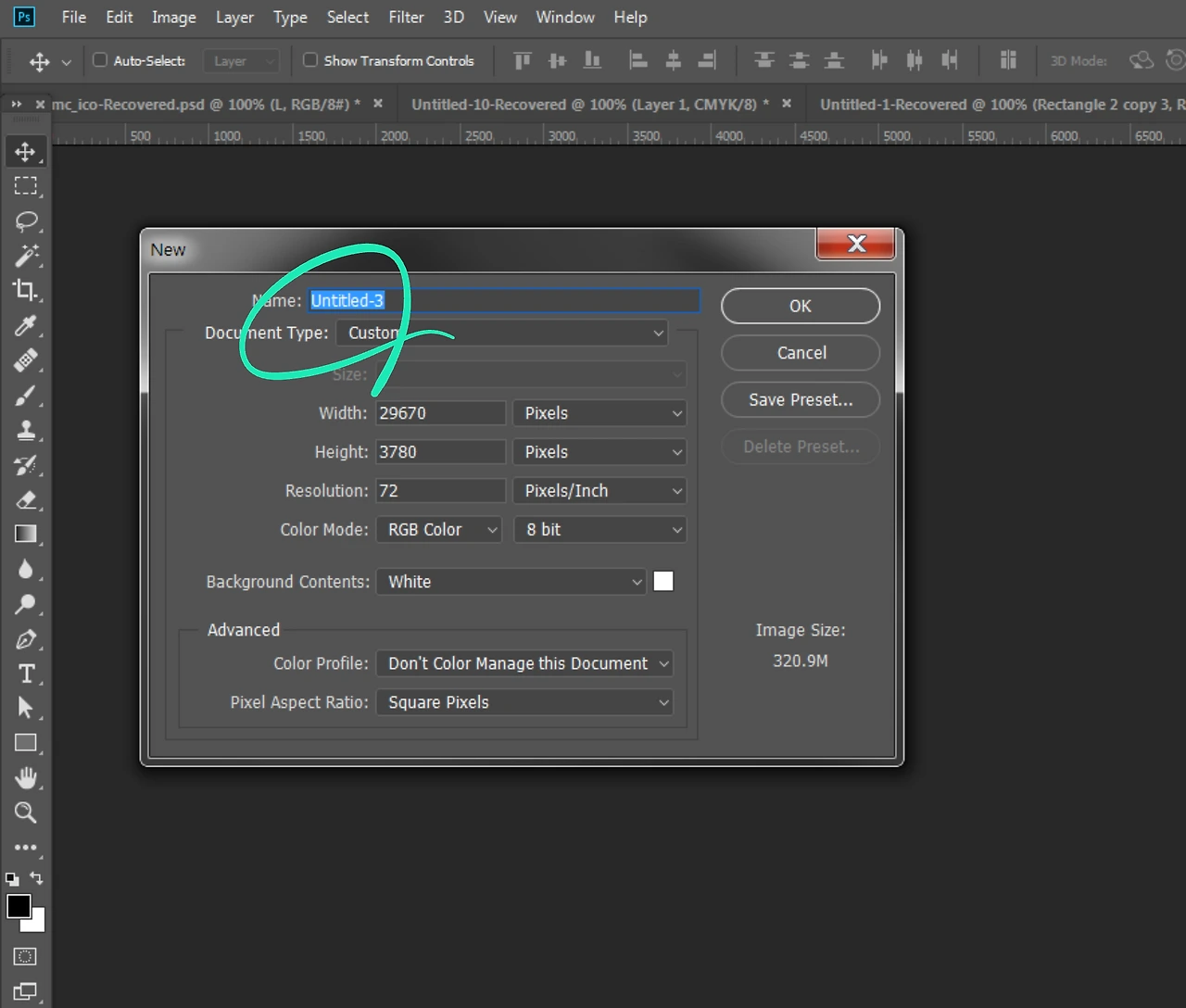
Task: Open the Resolution units dropdown
Action: coord(600,491)
